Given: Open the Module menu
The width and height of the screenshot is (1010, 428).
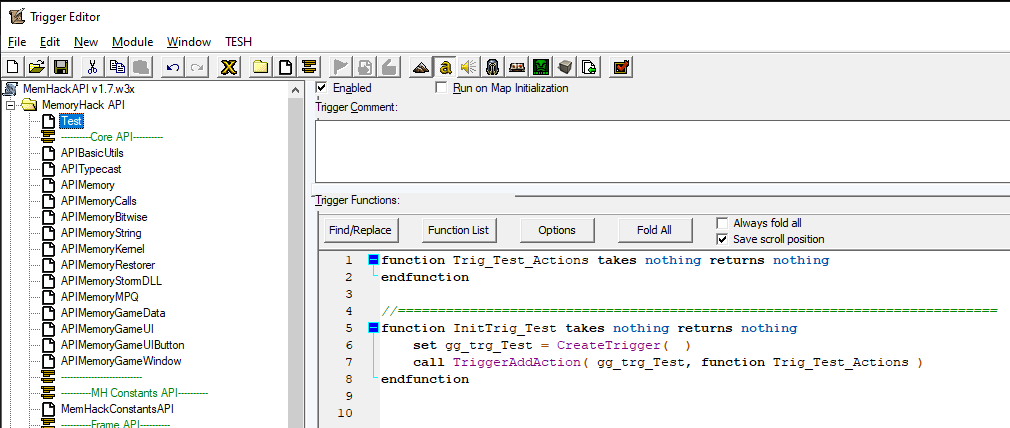Looking at the screenshot, I should tap(132, 42).
